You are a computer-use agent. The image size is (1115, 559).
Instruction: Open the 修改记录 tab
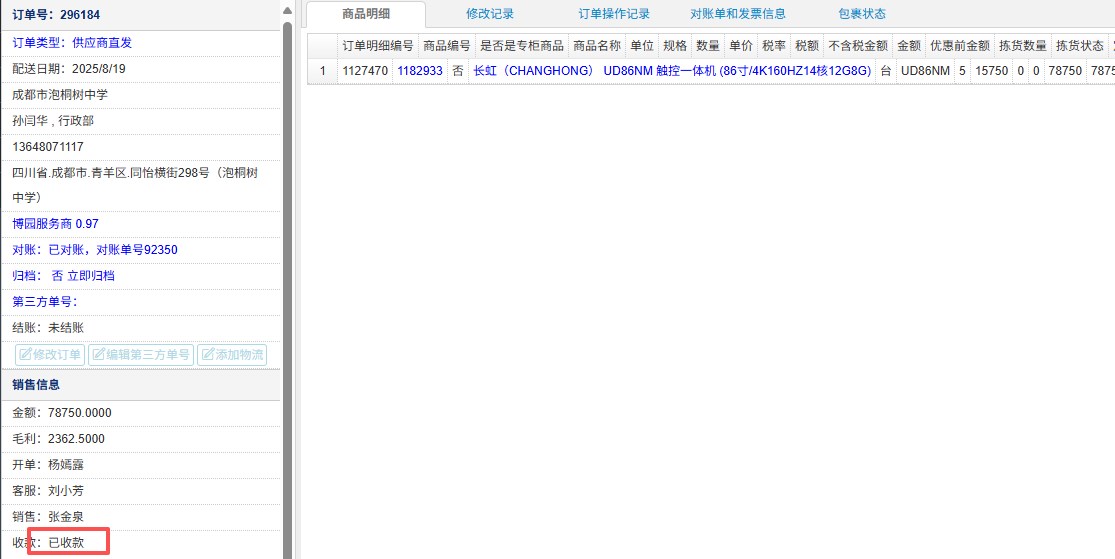point(490,14)
